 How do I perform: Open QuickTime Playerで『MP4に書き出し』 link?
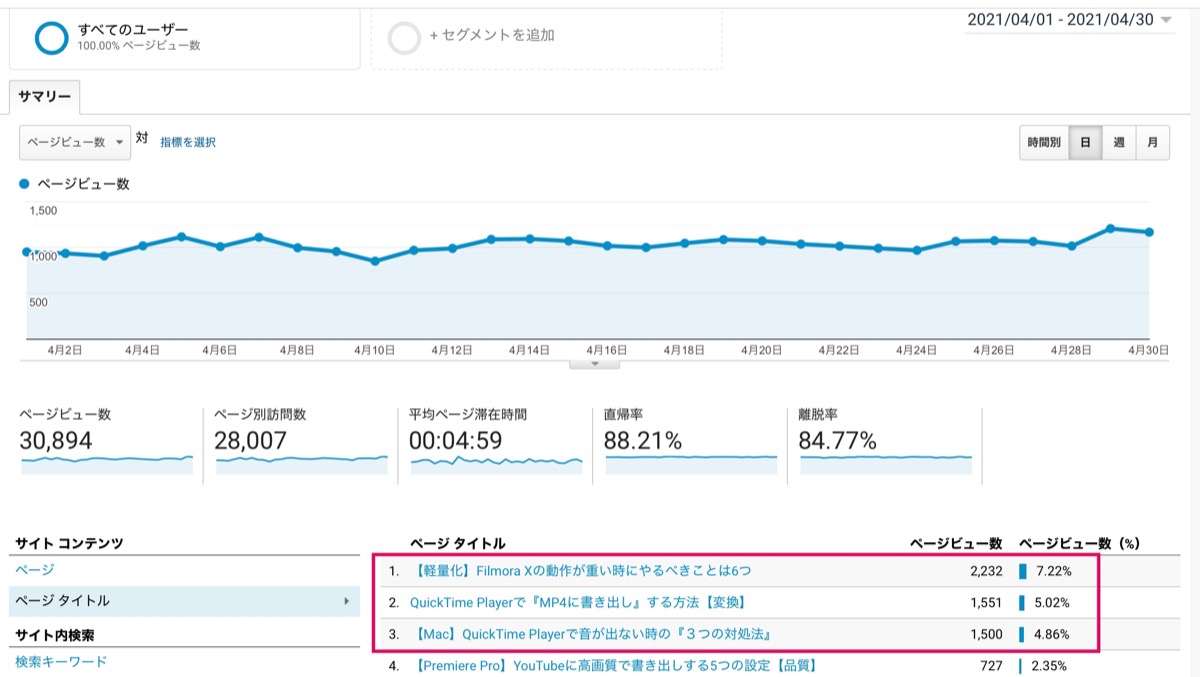(x=578, y=602)
